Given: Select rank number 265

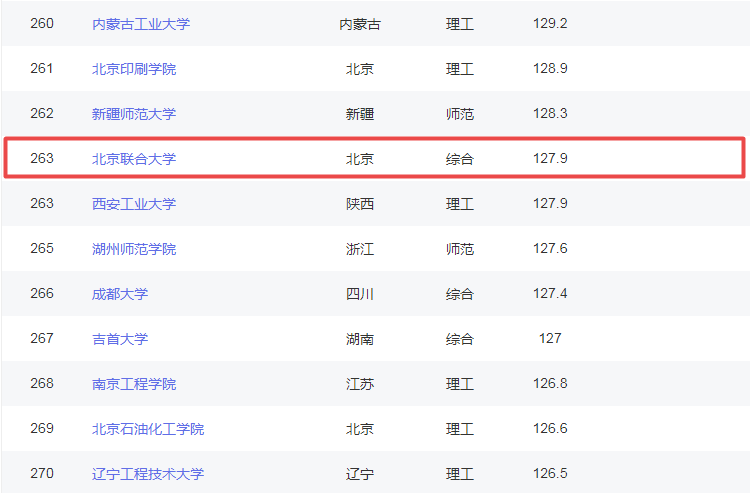Looking at the screenshot, I should tap(42, 248).
